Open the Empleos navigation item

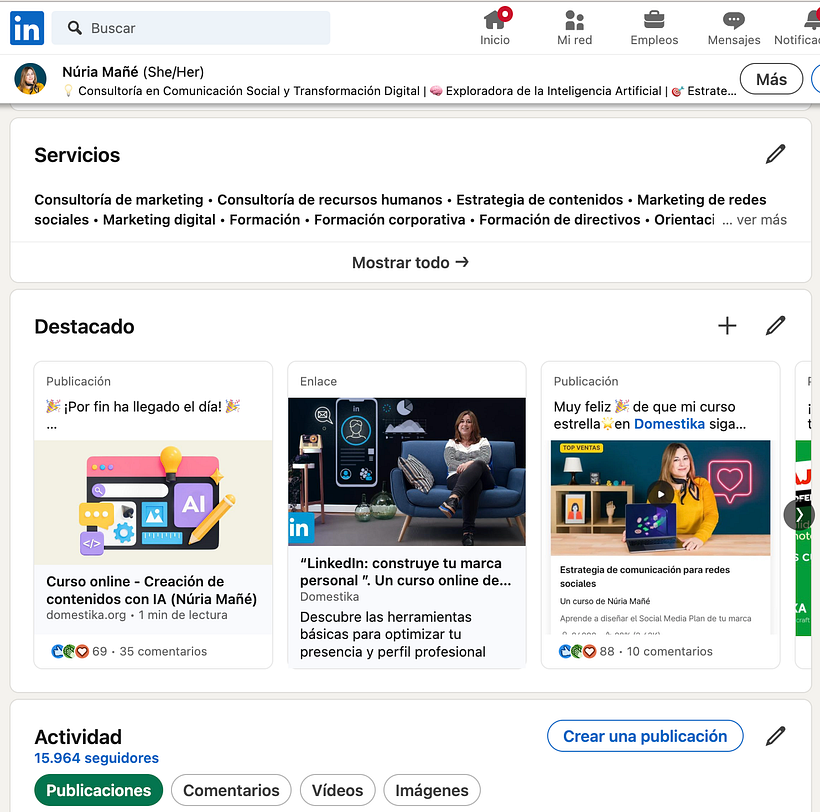[654, 20]
